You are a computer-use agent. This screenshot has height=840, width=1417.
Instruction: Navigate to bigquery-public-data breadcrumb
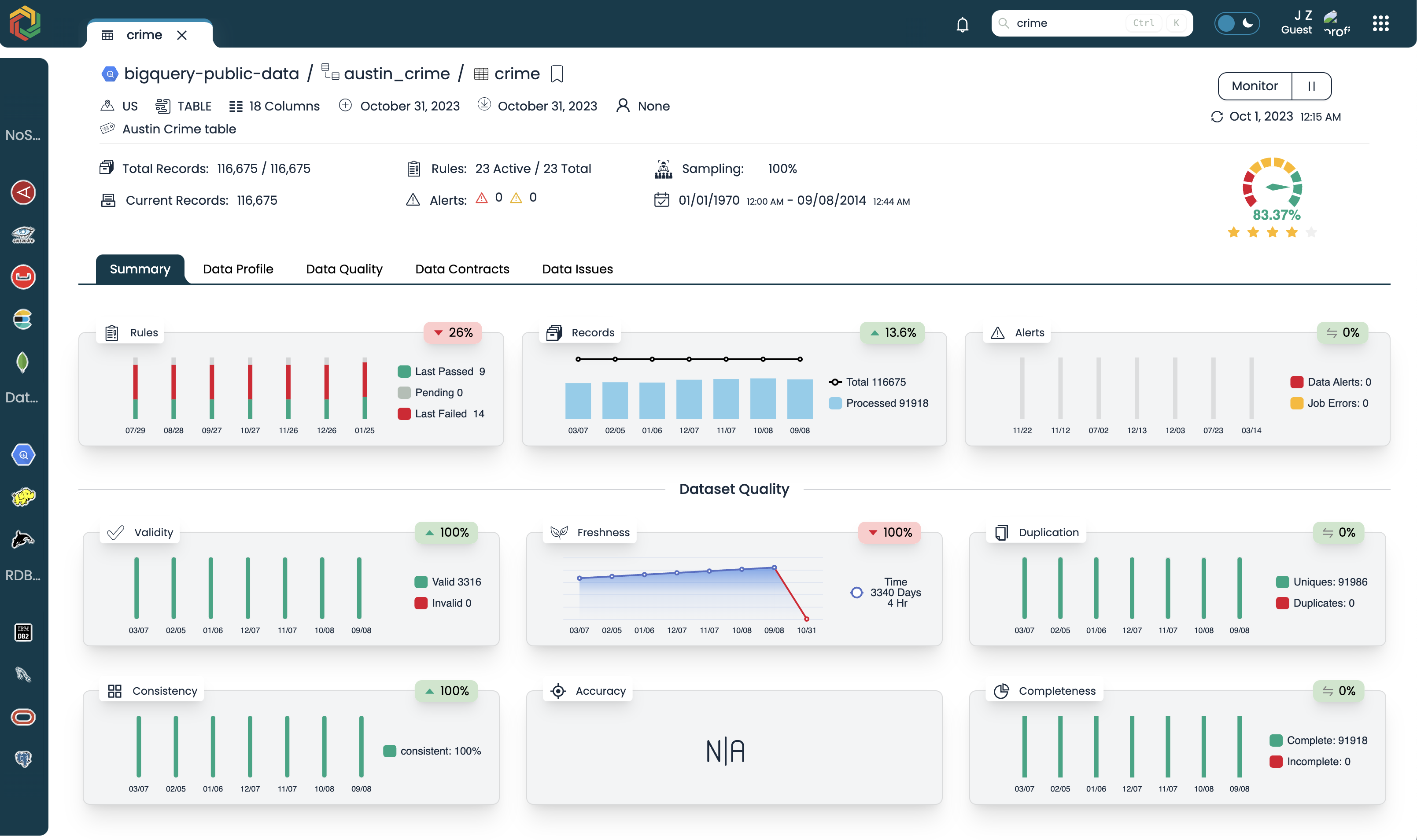coord(211,74)
